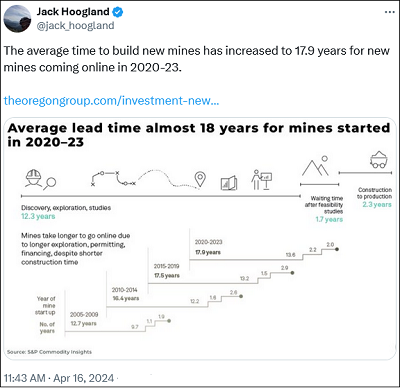The width and height of the screenshot is (400, 388).
Task: Open the three-dot more options menu
Action: pos(389,12)
